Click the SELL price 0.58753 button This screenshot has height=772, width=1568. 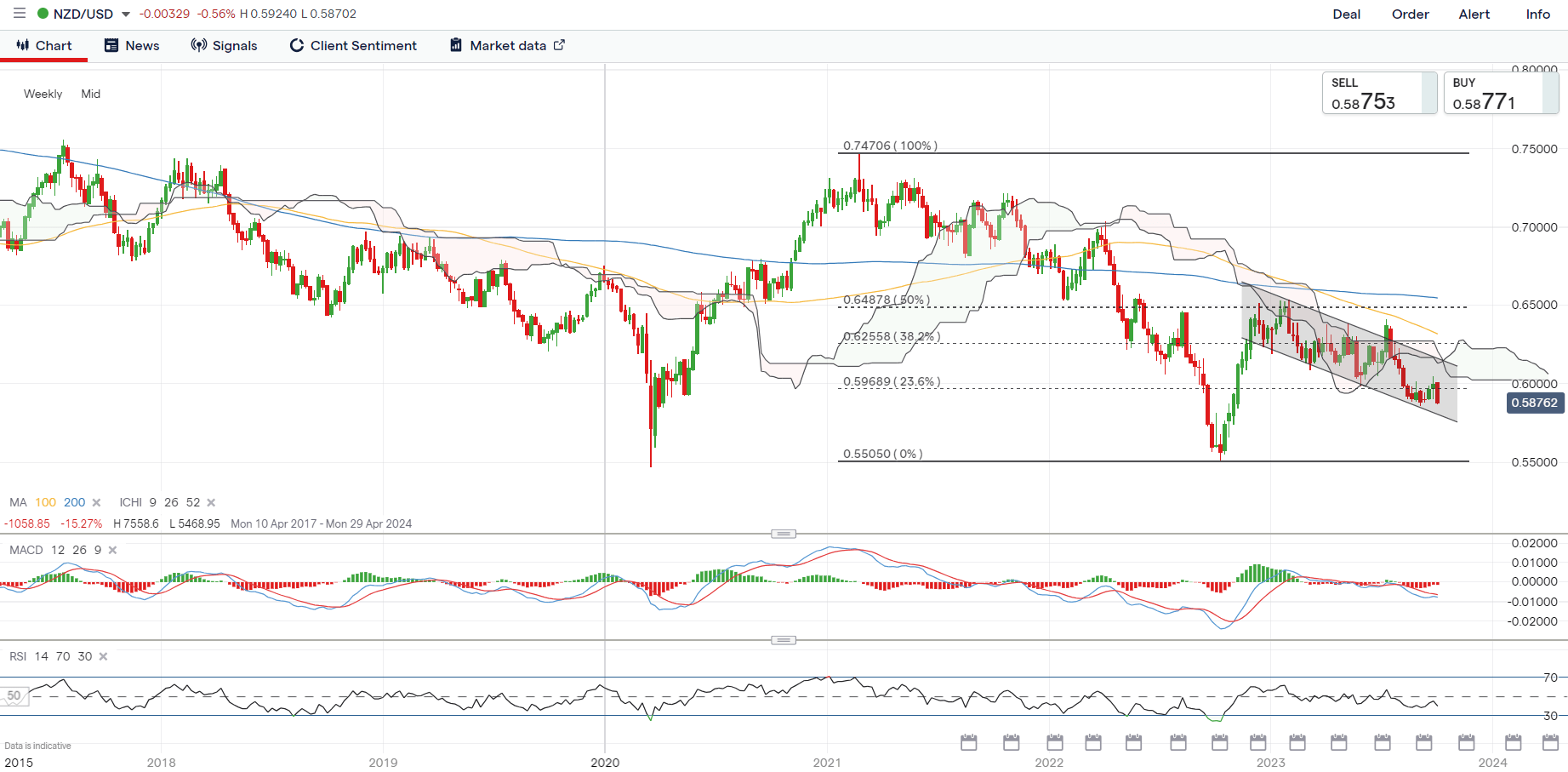point(1379,93)
